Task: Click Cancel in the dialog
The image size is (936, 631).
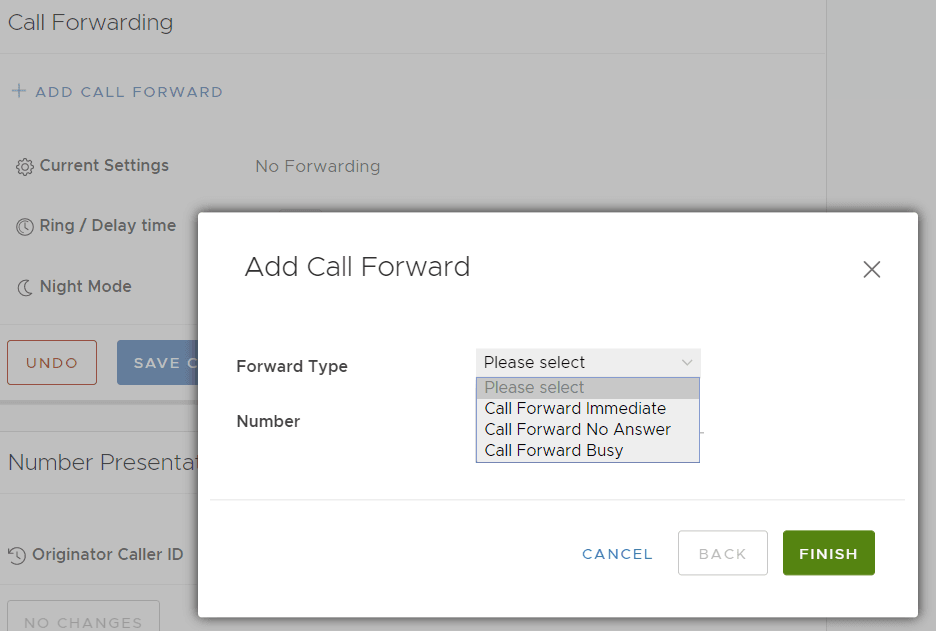Action: click(x=617, y=554)
